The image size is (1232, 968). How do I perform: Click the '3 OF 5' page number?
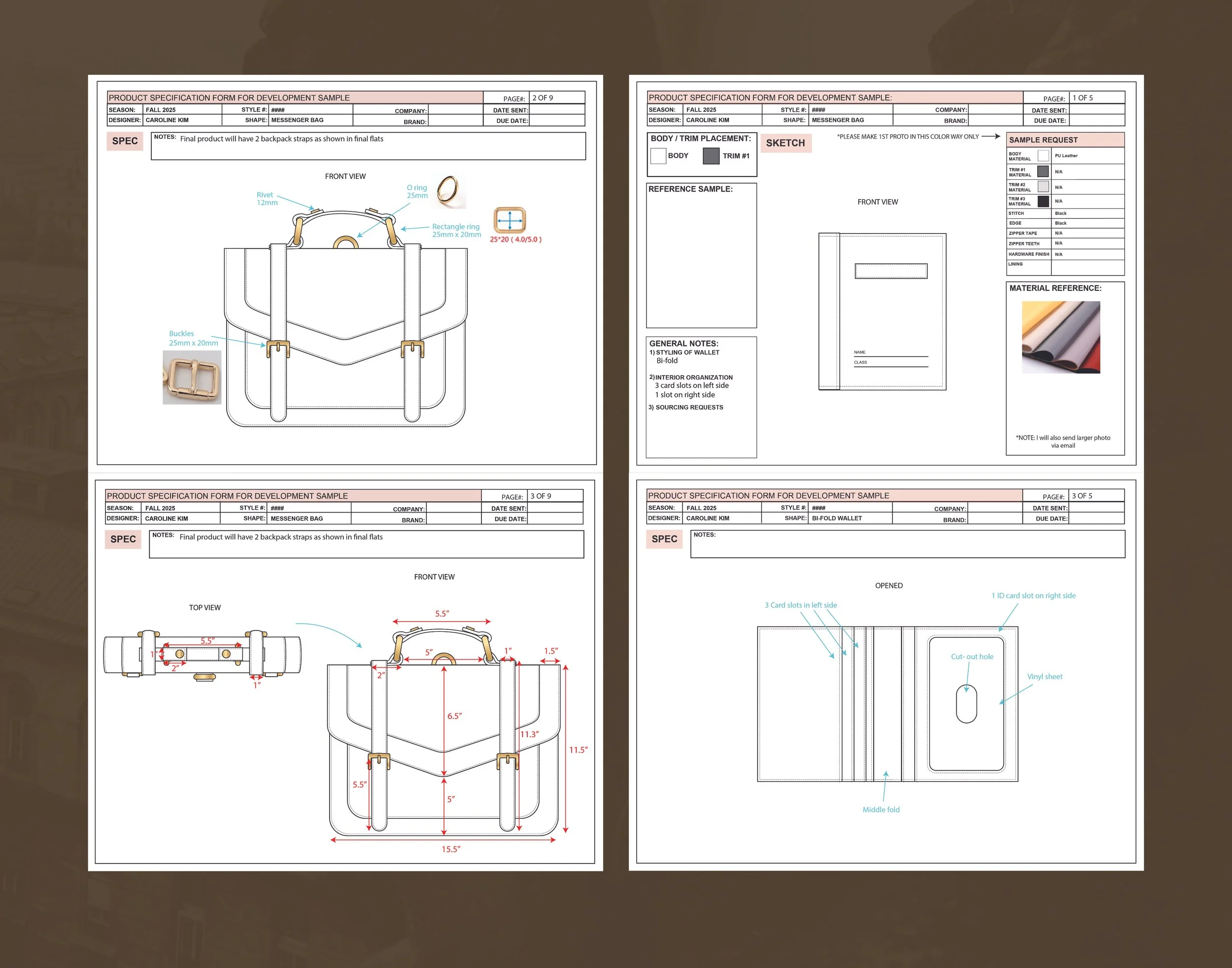coord(1082,496)
